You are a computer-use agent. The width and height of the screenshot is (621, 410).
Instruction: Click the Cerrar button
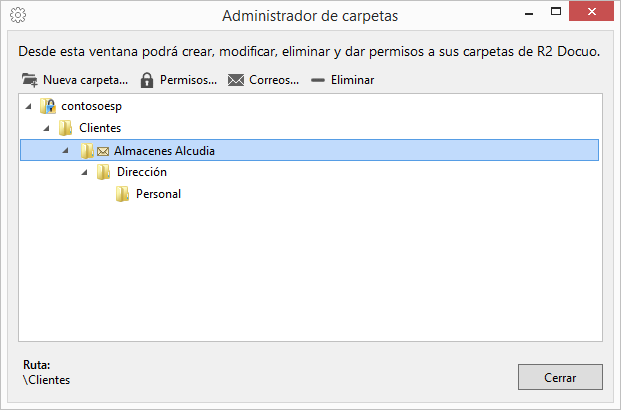(560, 377)
